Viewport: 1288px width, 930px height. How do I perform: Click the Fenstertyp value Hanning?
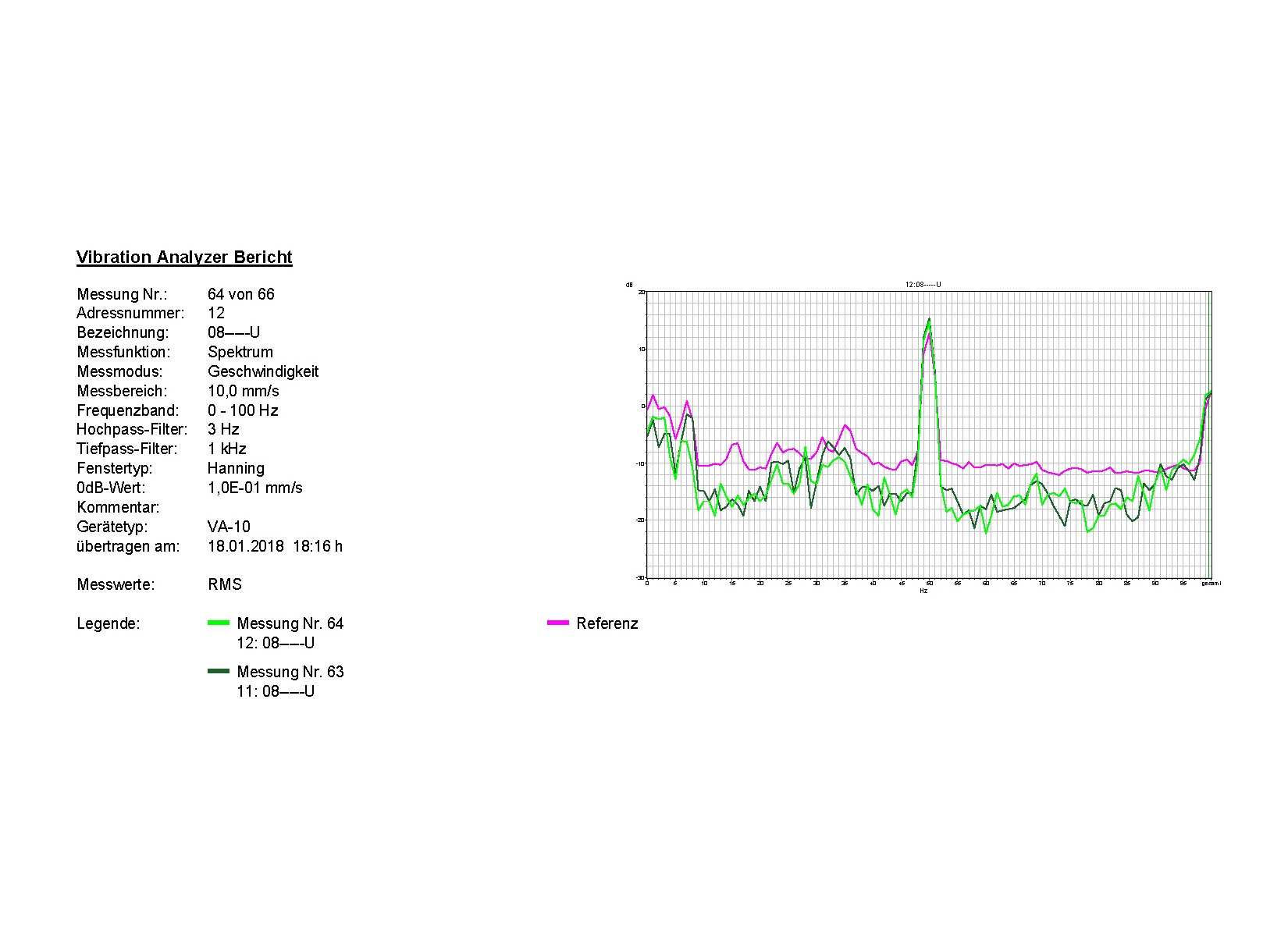(236, 468)
